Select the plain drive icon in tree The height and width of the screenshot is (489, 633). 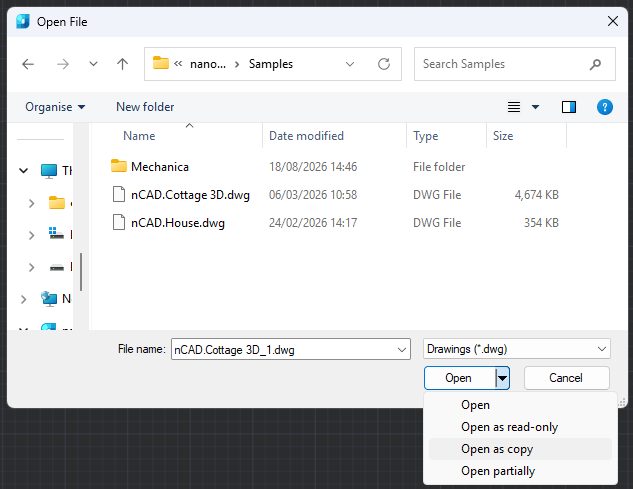pos(57,267)
